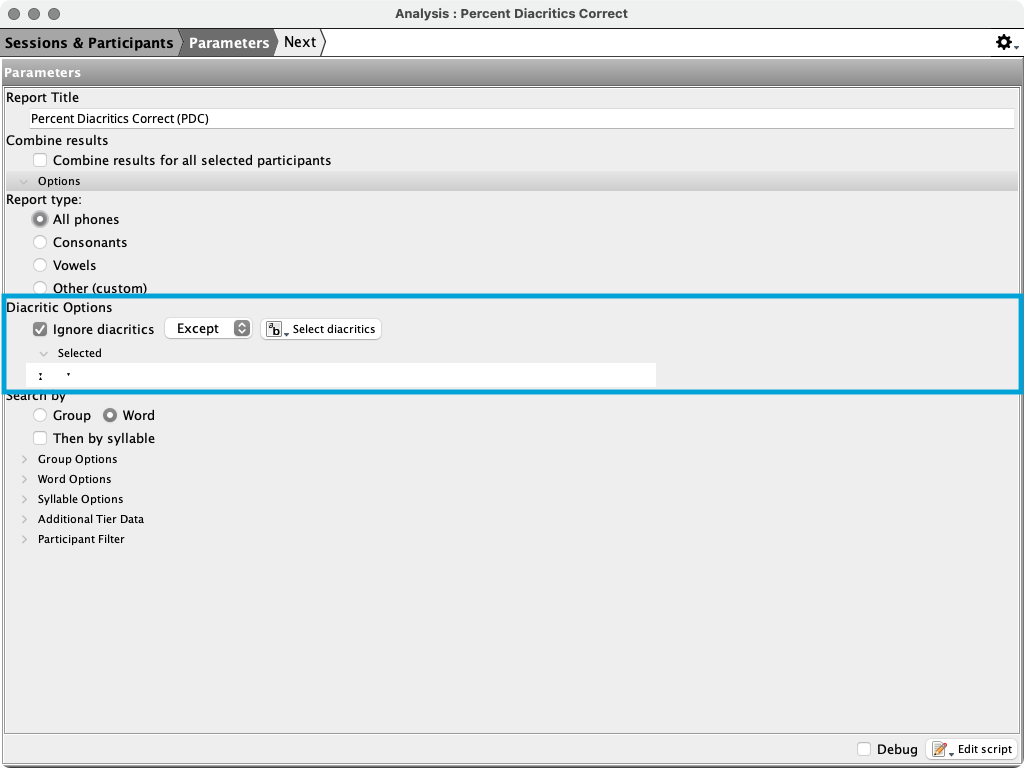The image size is (1024, 768).
Task: Select the Vowels report type
Action: click(x=40, y=265)
